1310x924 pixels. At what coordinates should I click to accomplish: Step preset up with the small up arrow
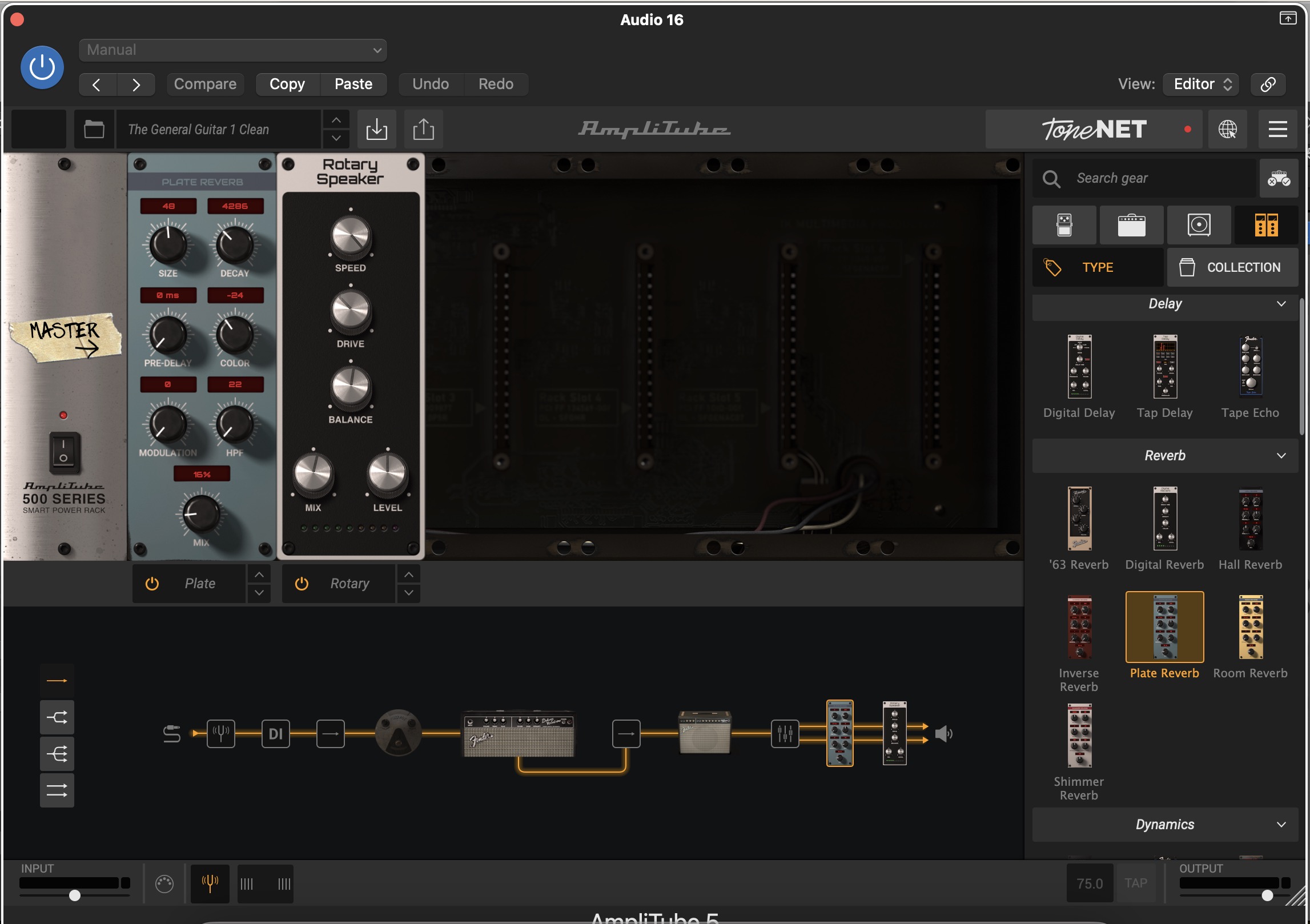(x=336, y=120)
